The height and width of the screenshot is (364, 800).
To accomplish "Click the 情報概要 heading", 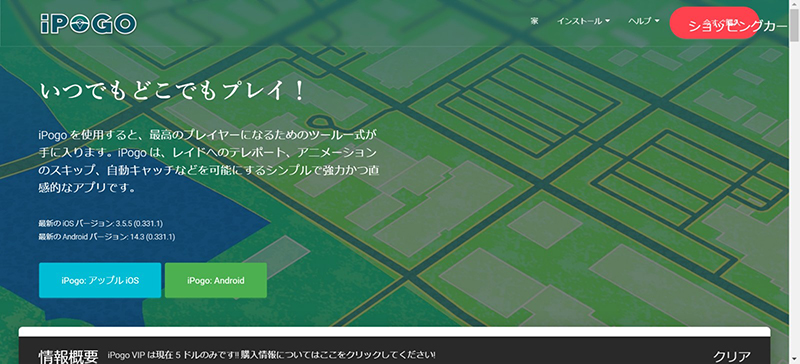I will pos(69,356).
